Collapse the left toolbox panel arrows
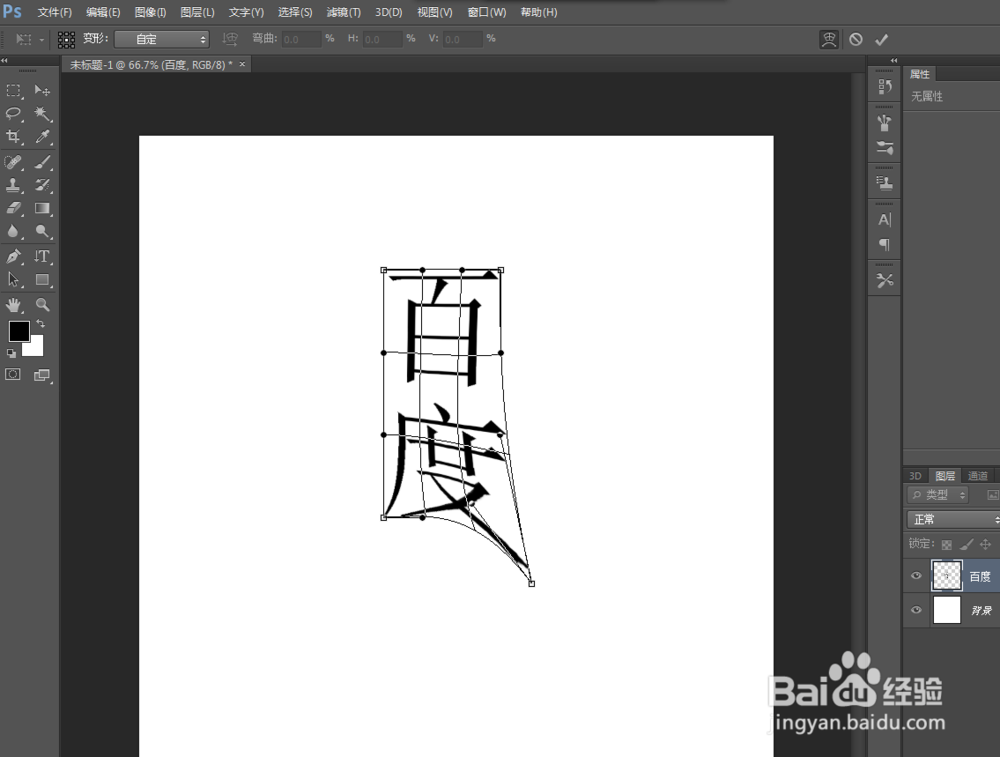 point(4,61)
